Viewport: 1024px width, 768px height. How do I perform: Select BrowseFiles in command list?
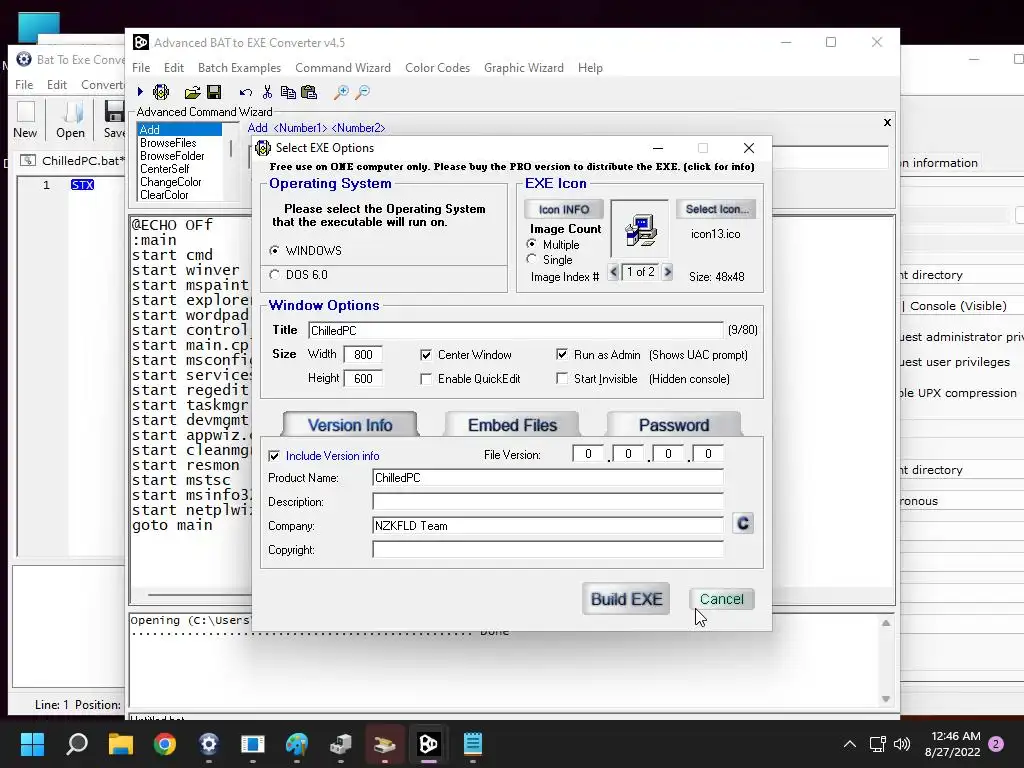(168, 143)
